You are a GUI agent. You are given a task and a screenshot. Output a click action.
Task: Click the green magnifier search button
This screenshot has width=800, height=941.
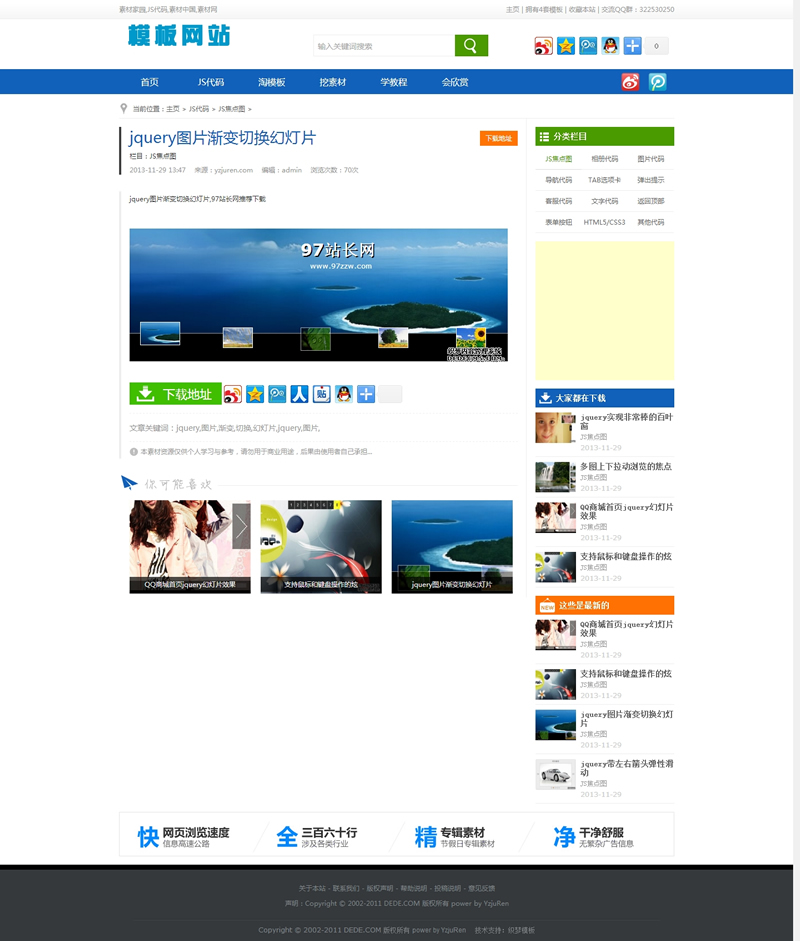point(471,46)
